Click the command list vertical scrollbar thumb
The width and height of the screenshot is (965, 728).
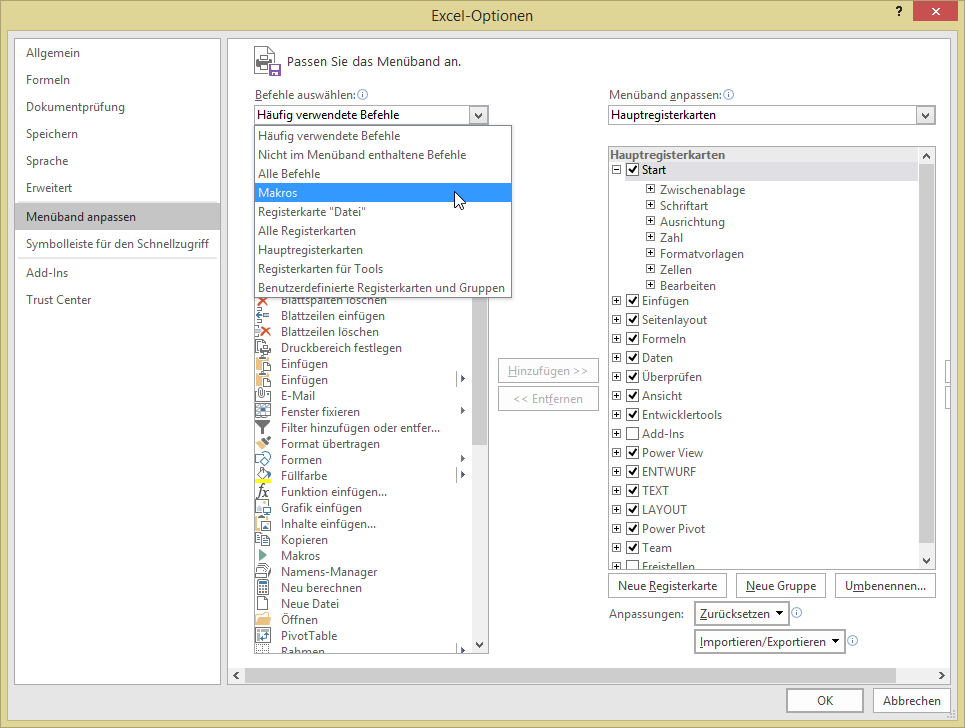[x=480, y=372]
